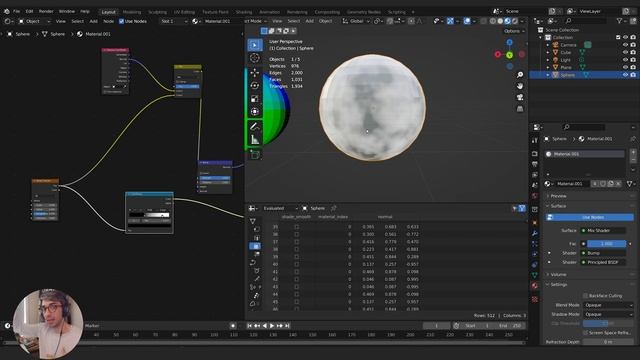This screenshot has width=640, height=360.
Task: Open the Slot 1 dropdown
Action: click(x=173, y=21)
